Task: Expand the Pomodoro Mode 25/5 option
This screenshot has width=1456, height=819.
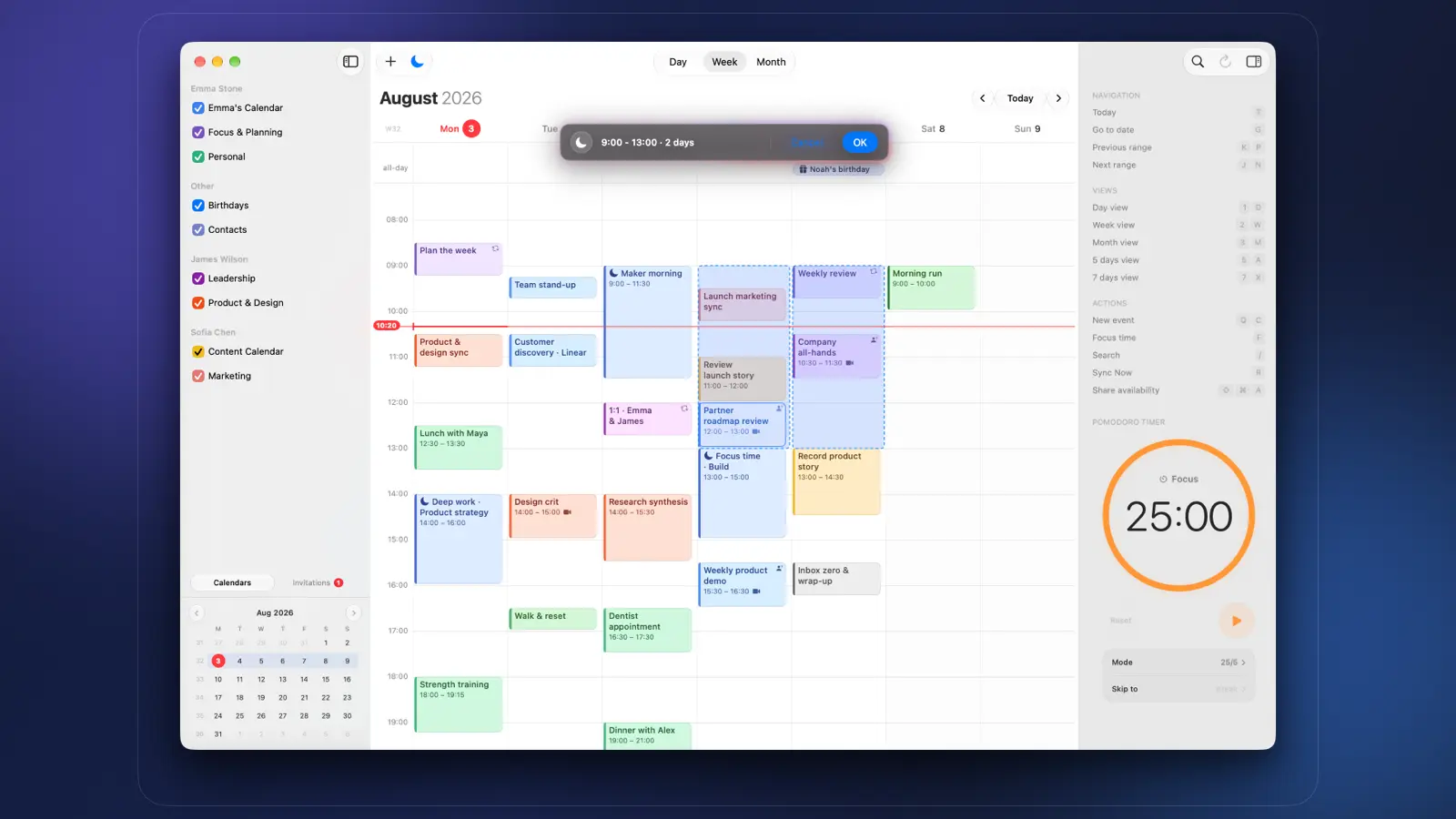Action: click(x=1178, y=662)
